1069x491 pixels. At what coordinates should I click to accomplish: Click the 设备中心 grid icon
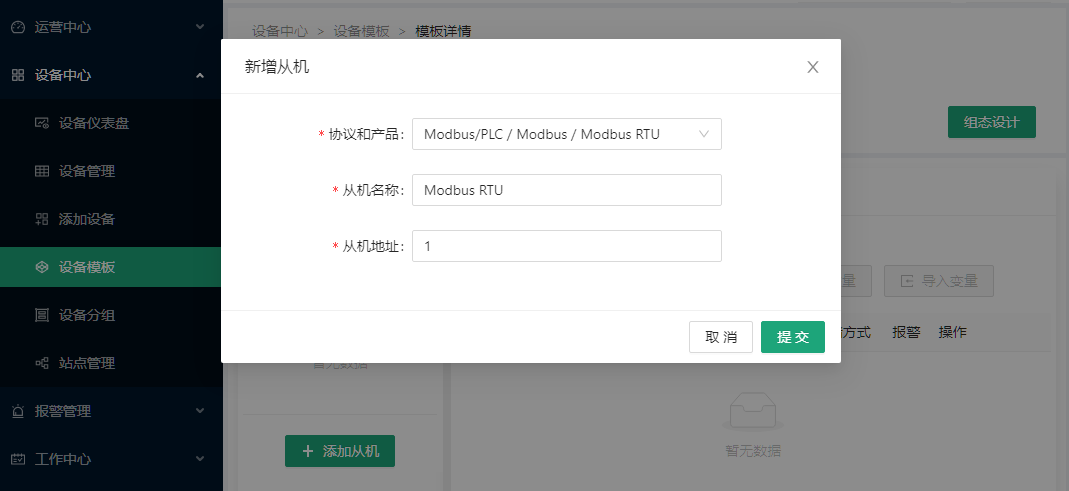pos(18,75)
